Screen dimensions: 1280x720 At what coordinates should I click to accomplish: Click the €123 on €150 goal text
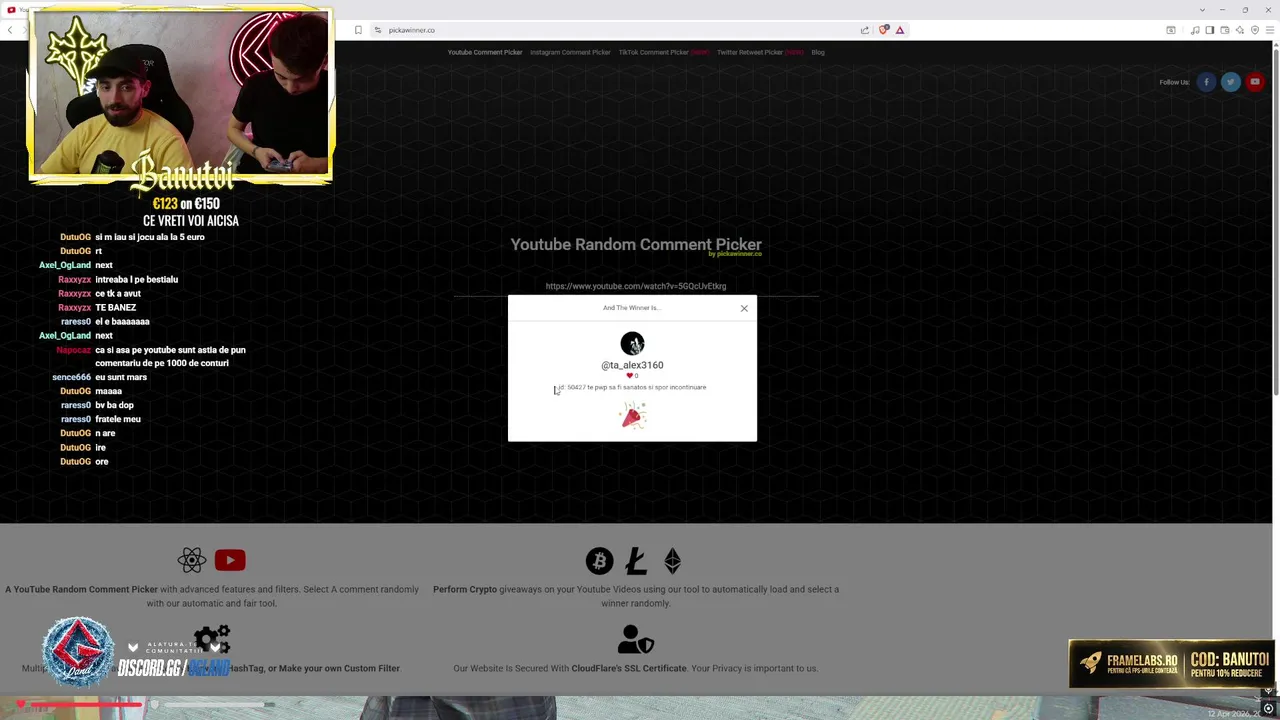point(186,203)
